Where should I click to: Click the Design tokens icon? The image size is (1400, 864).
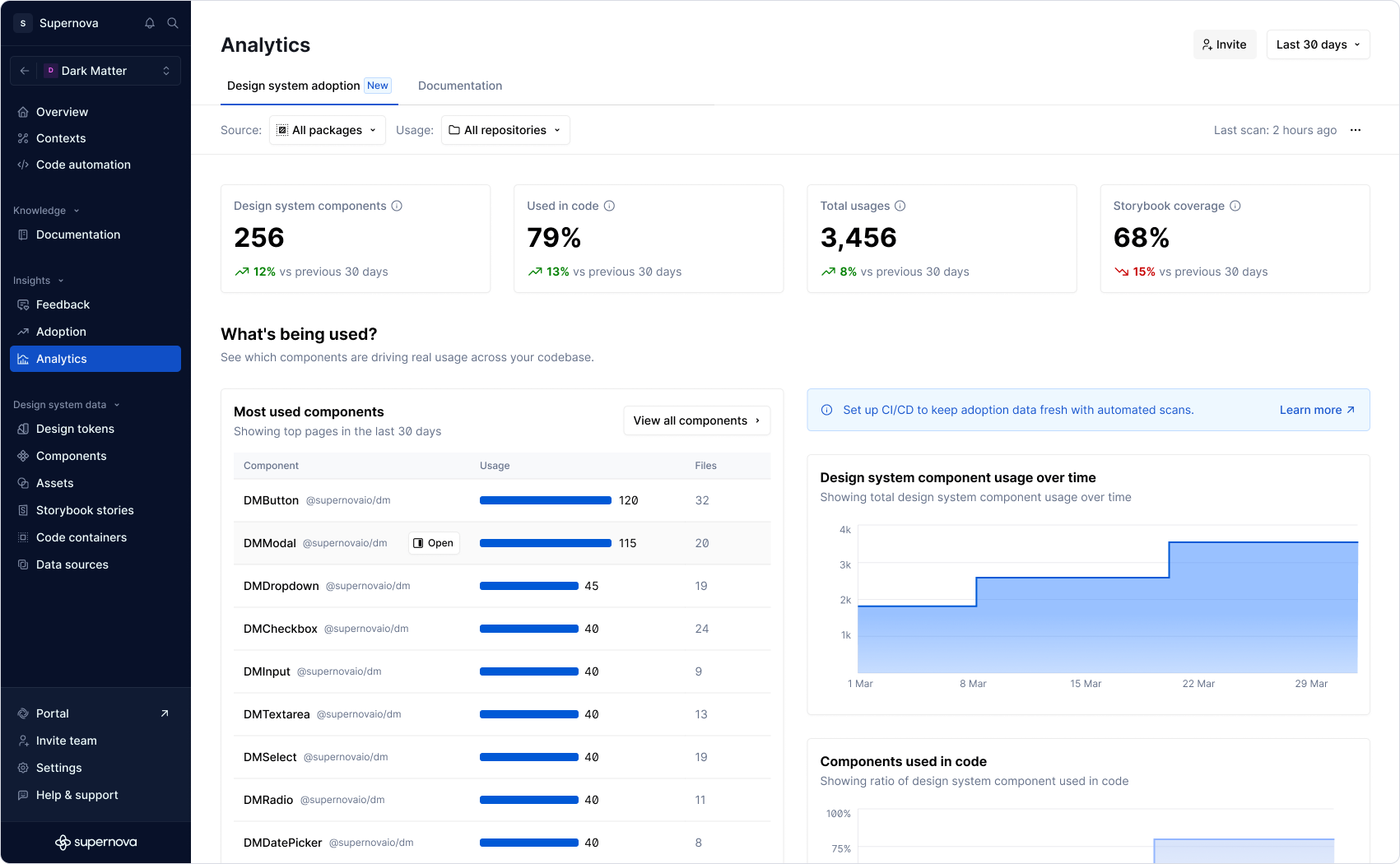23,429
